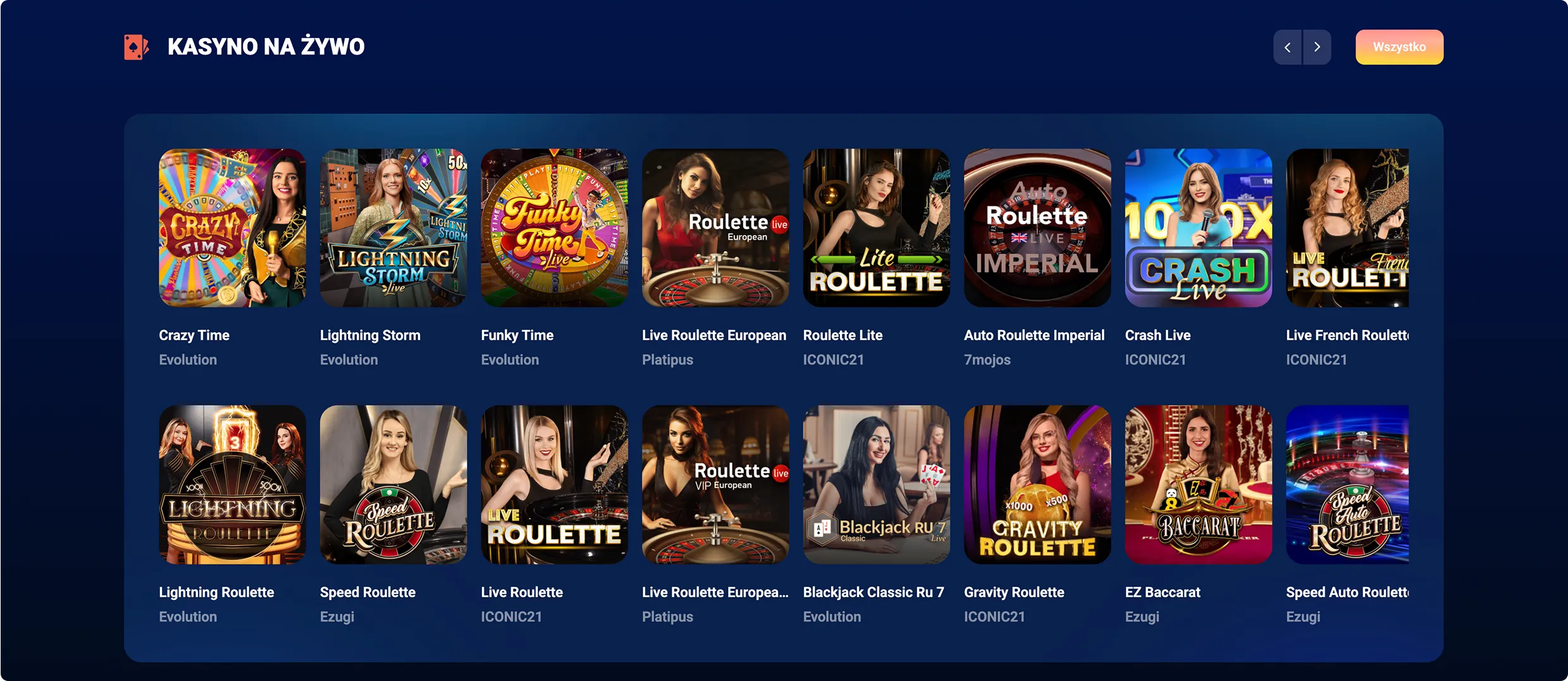Screen dimensions: 1568x681
Task: Open the Lightning Roulette thumbnail
Action: pyautogui.click(x=232, y=485)
